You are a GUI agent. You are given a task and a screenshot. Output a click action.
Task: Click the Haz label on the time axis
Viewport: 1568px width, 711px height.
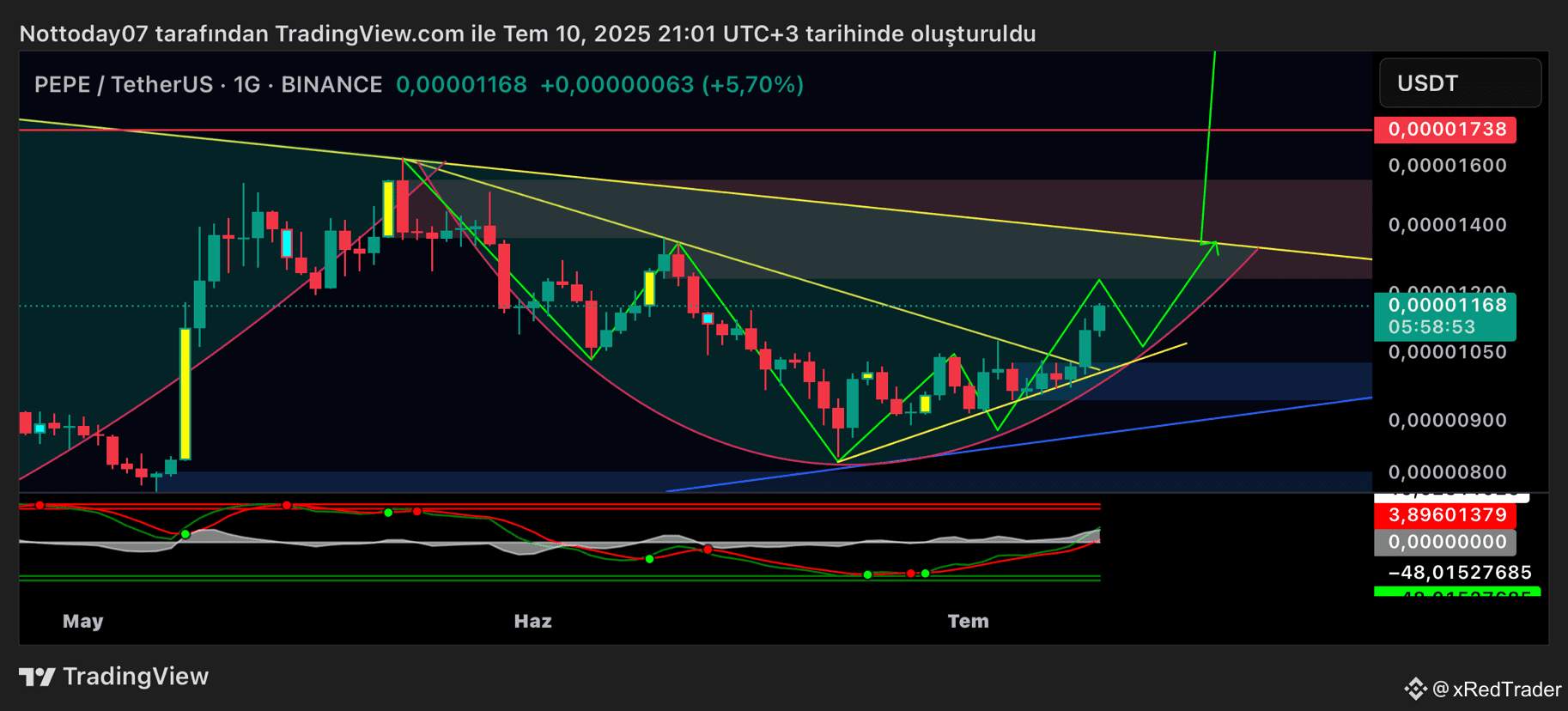pos(533,621)
